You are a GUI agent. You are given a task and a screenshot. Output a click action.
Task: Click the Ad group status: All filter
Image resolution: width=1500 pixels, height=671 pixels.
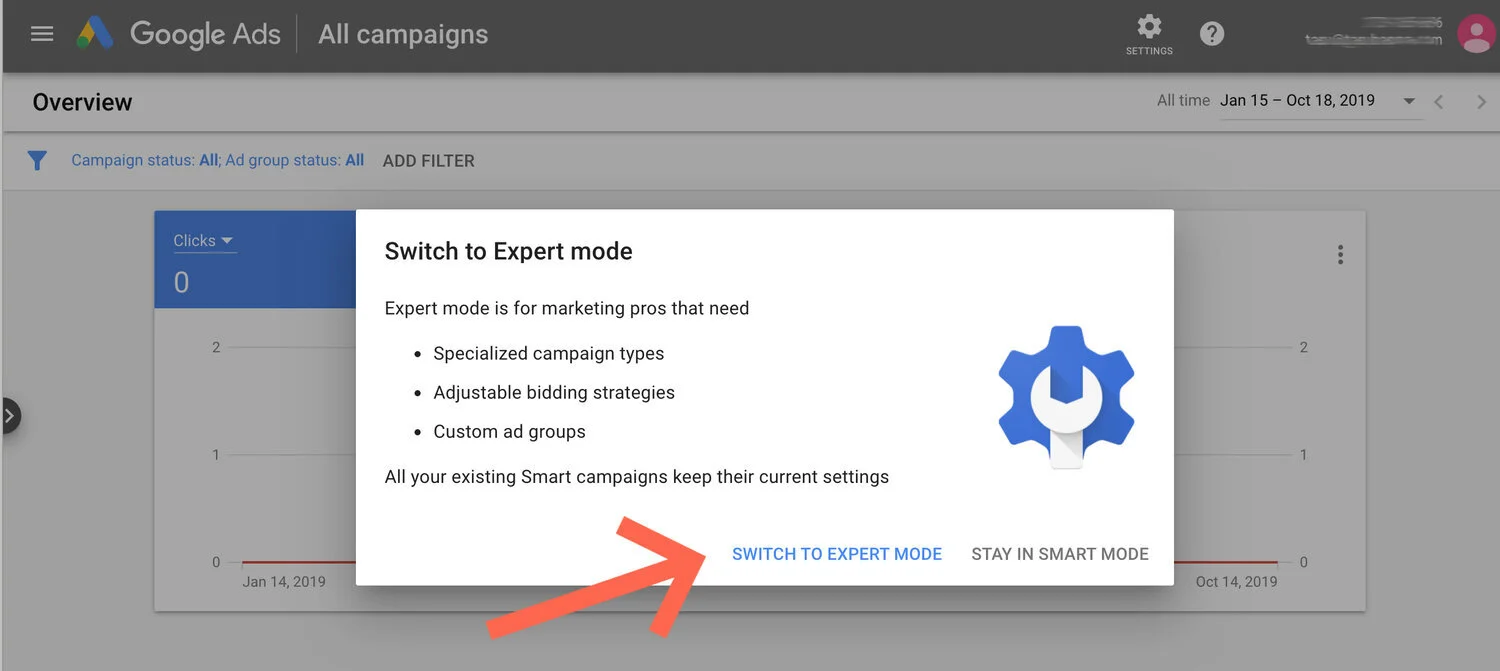(x=295, y=160)
